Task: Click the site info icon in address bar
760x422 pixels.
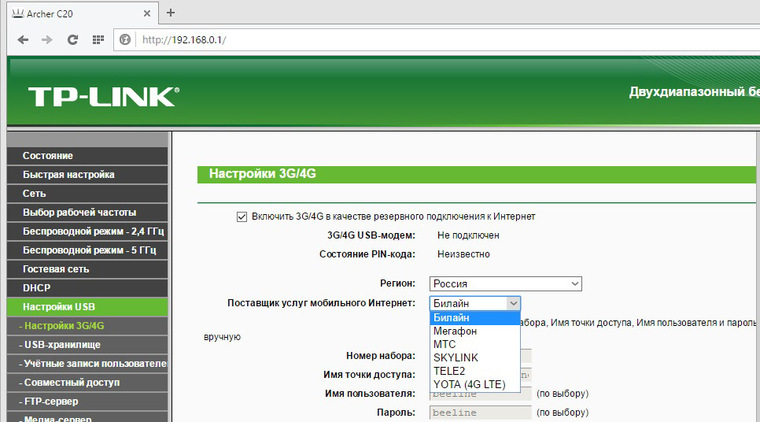Action: point(125,40)
